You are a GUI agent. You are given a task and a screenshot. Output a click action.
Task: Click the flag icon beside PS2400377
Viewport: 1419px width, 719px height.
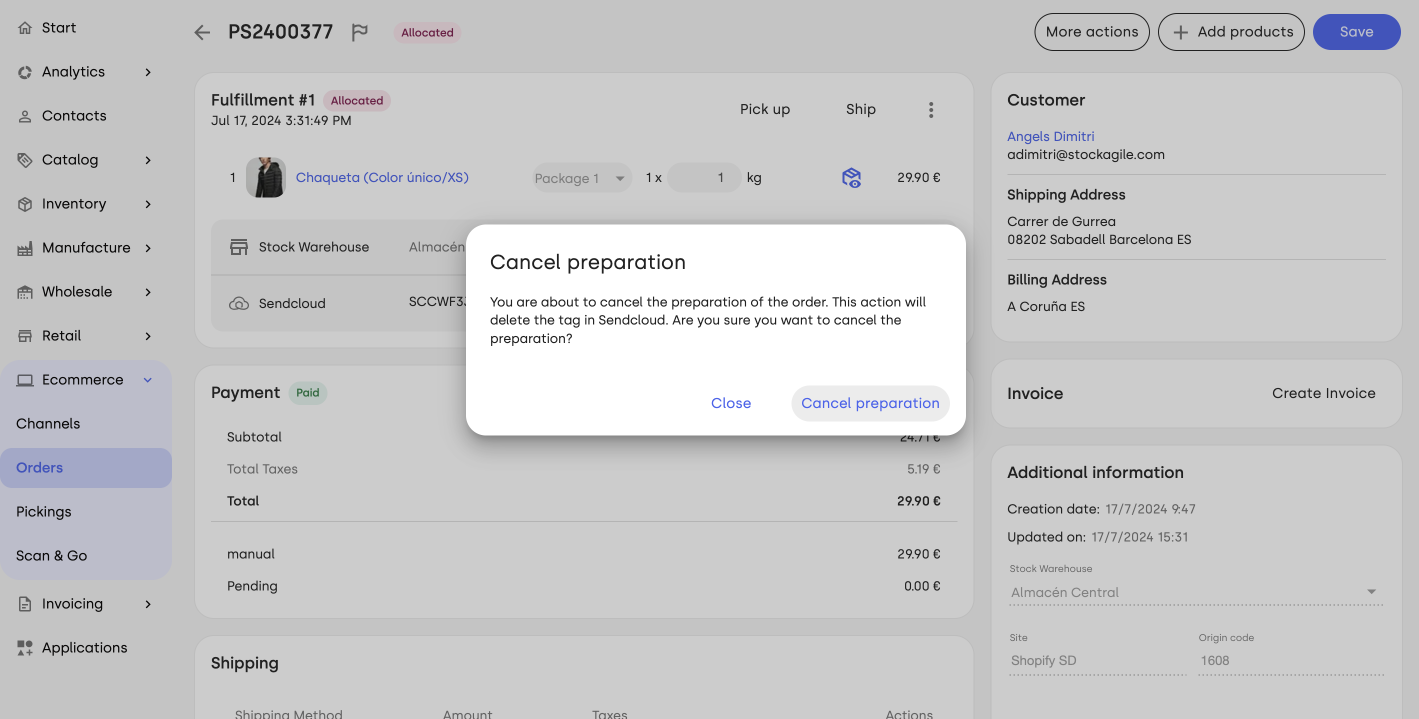click(x=360, y=33)
